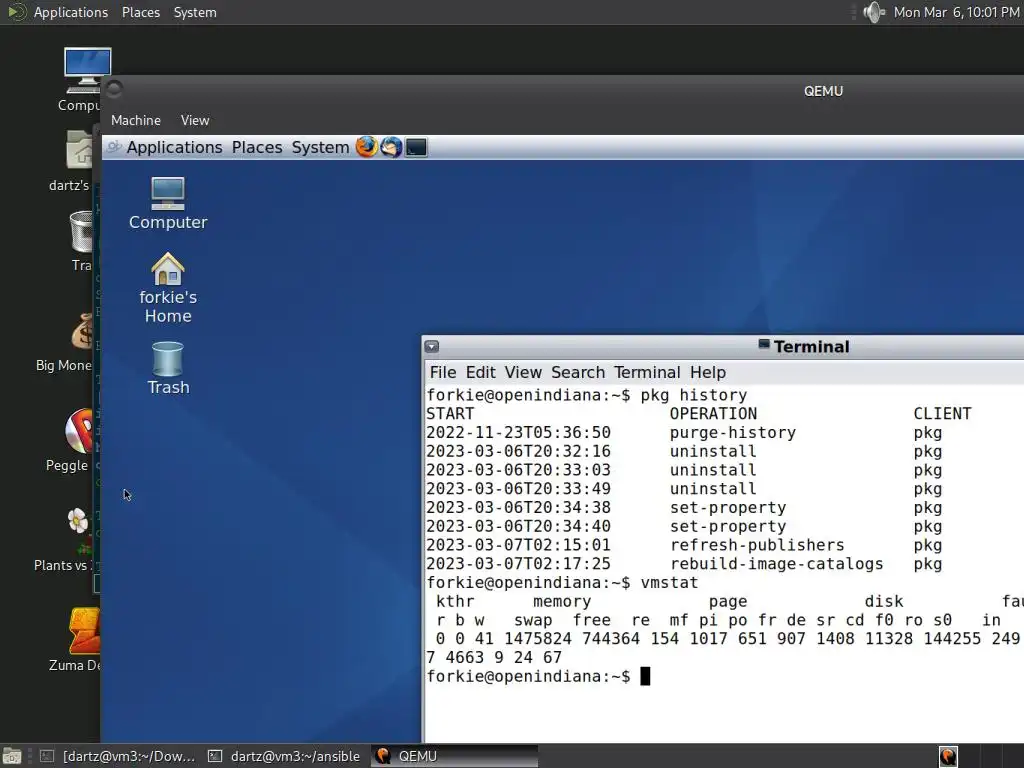Switch to the dartz@vm3:~/ansible taskbar window
This screenshot has height=768, width=1024.
click(285, 756)
